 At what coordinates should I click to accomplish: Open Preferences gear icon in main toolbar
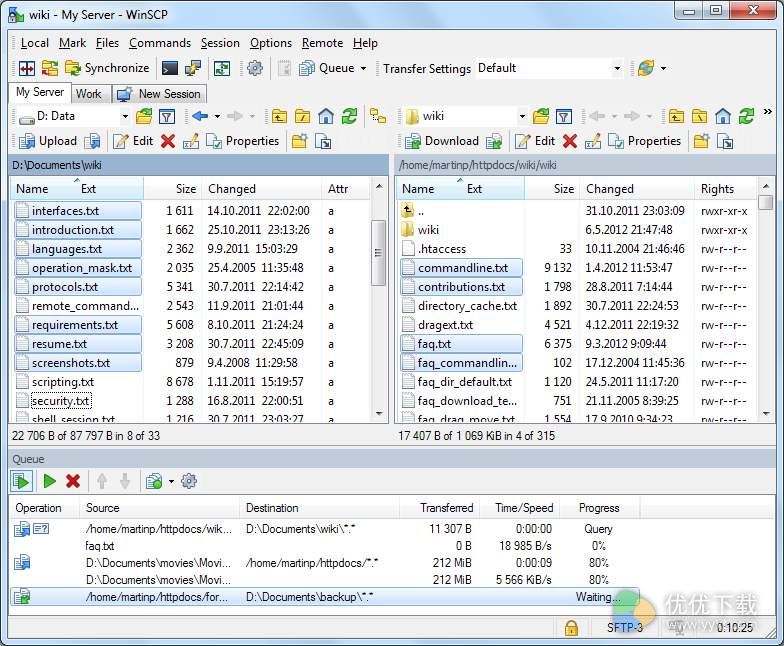(x=255, y=68)
